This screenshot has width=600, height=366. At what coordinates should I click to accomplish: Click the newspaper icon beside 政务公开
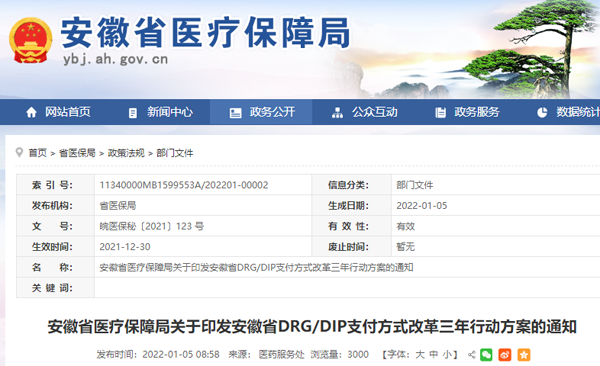point(235,113)
